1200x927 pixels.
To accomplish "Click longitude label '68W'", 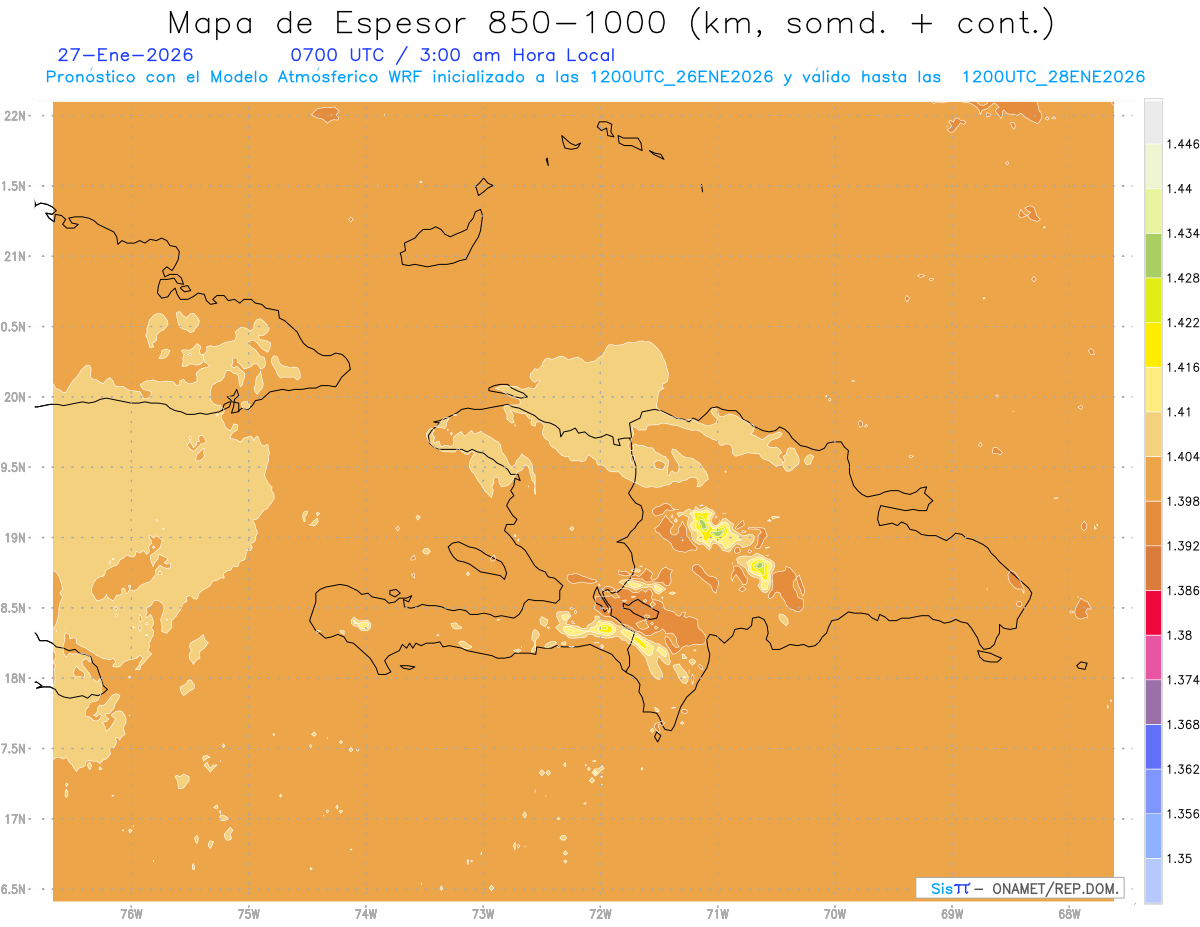I will (1069, 913).
